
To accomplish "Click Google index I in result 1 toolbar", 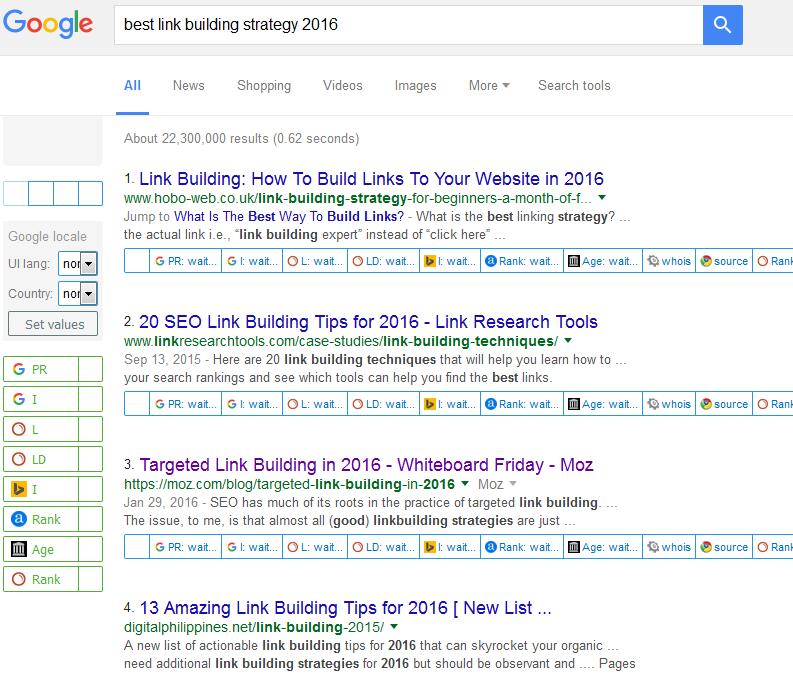I will pos(252,261).
